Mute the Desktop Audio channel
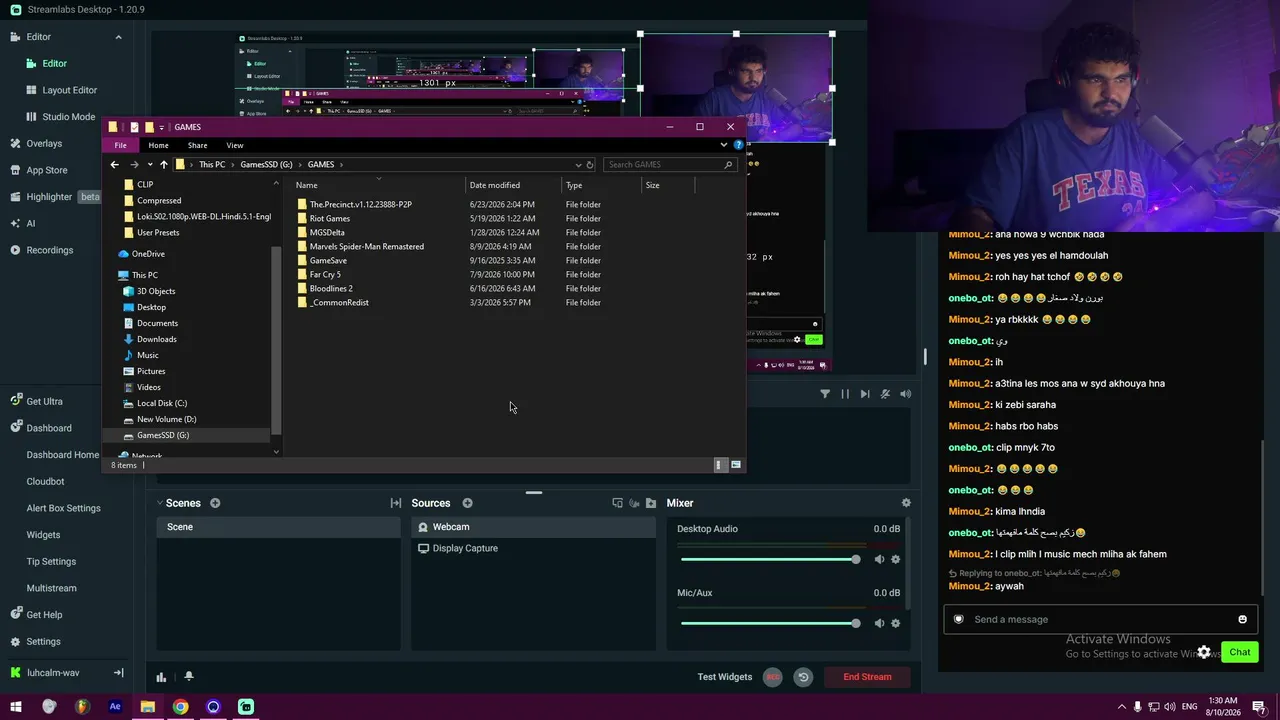1280x720 pixels. coord(879,559)
